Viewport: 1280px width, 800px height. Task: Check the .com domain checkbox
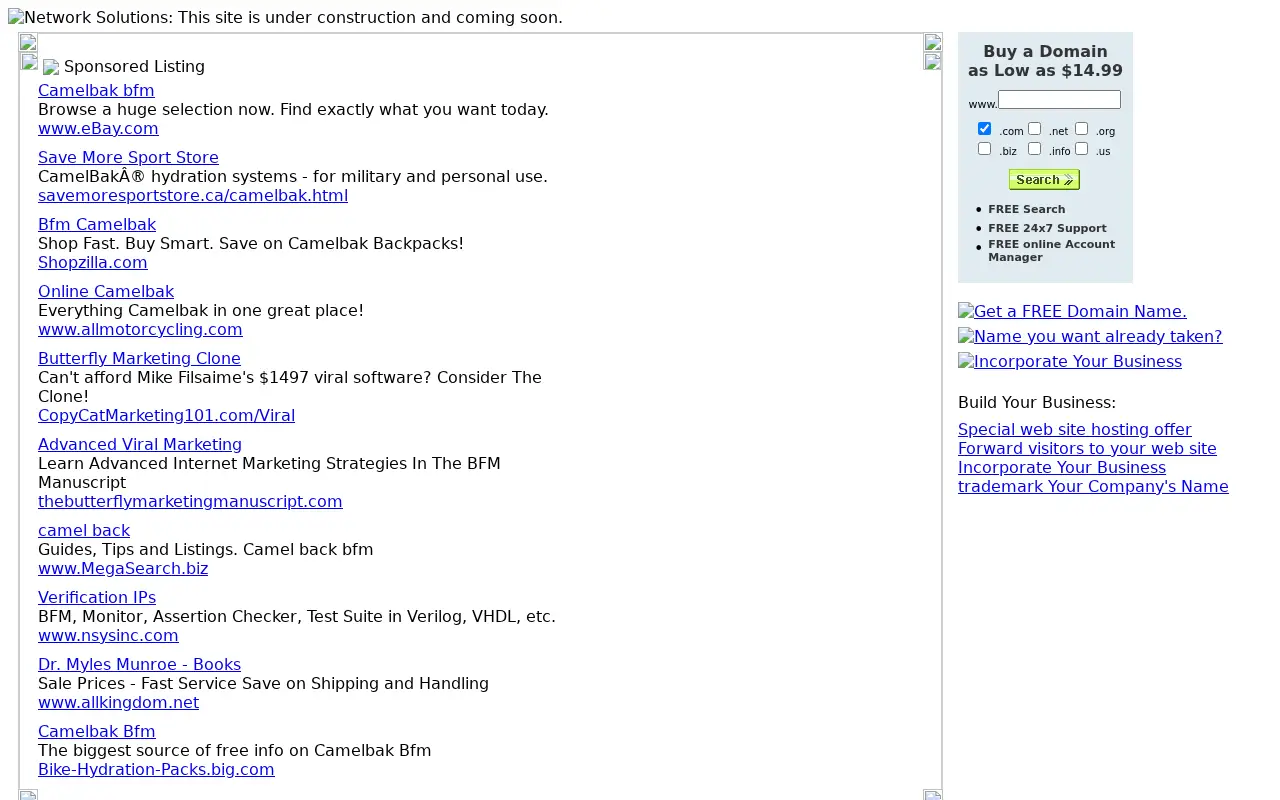(984, 129)
